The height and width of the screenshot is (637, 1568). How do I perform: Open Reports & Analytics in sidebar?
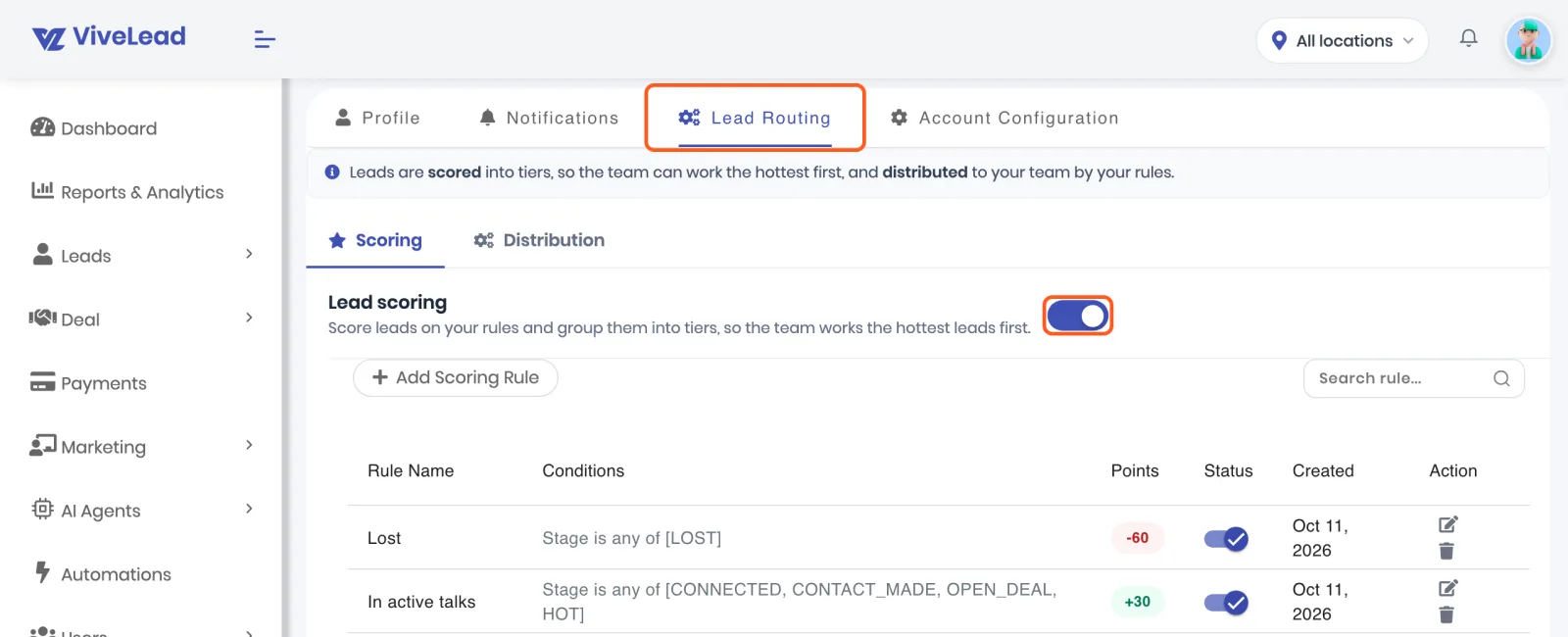127,192
